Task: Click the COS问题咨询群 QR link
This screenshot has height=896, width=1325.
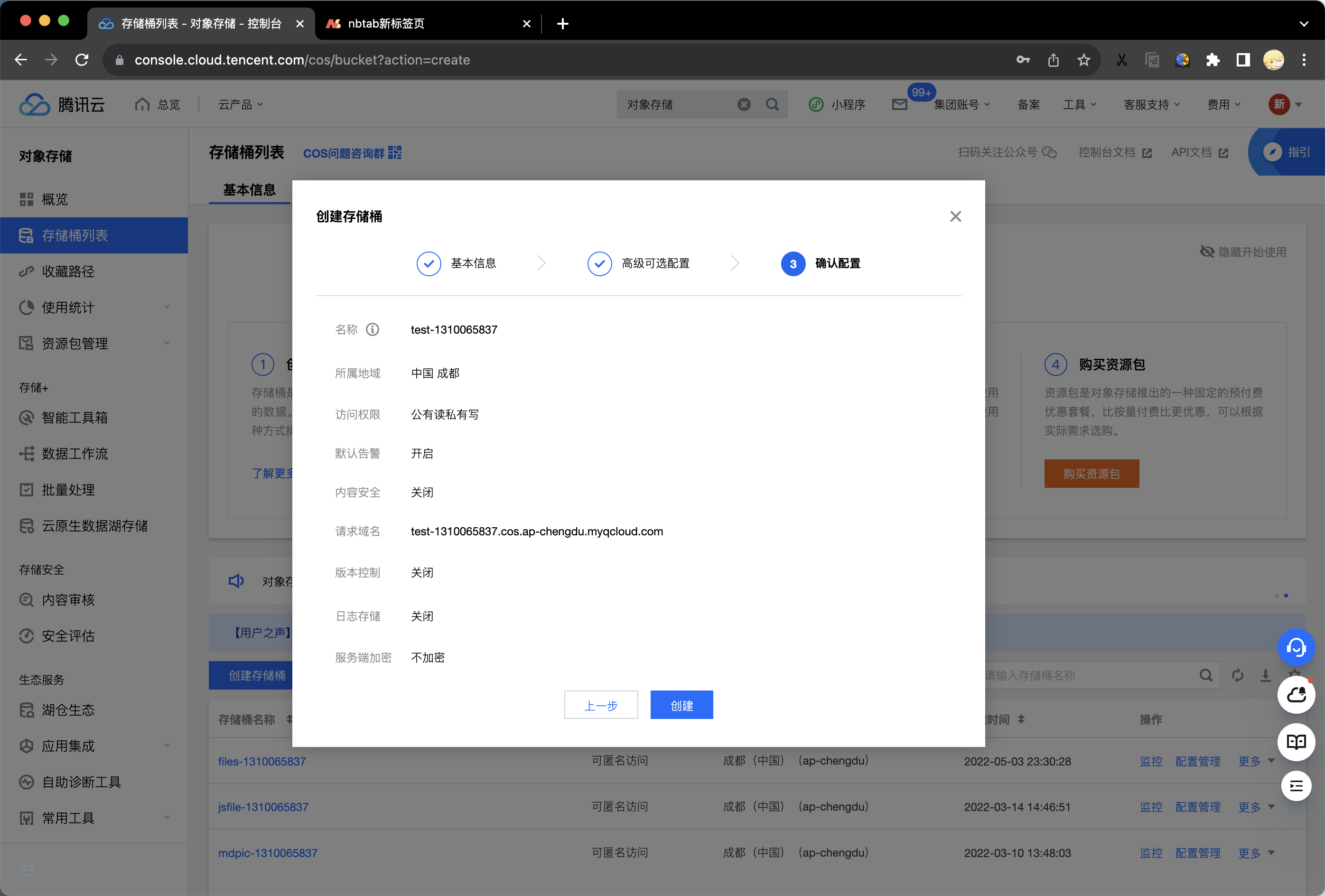Action: (x=352, y=153)
